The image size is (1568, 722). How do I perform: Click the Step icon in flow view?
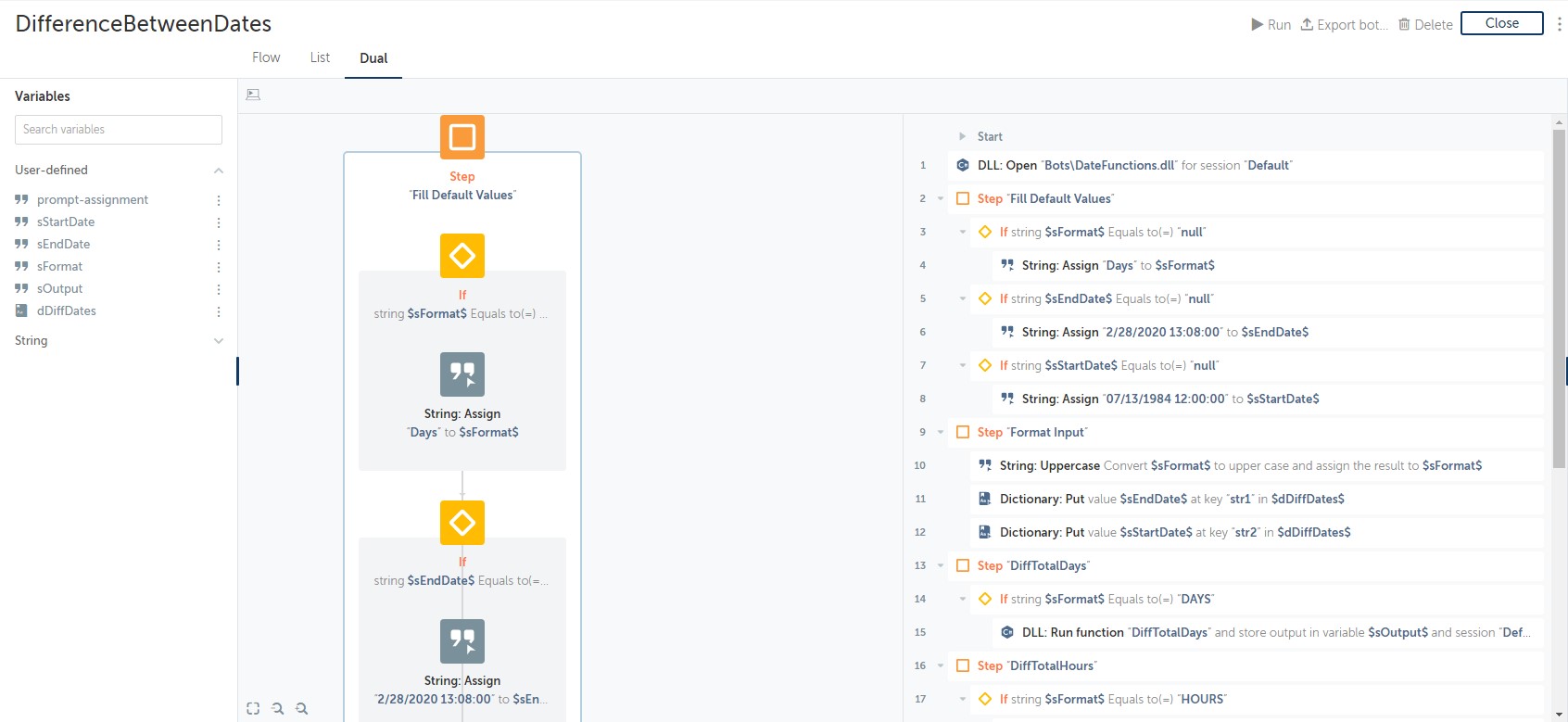tap(462, 137)
